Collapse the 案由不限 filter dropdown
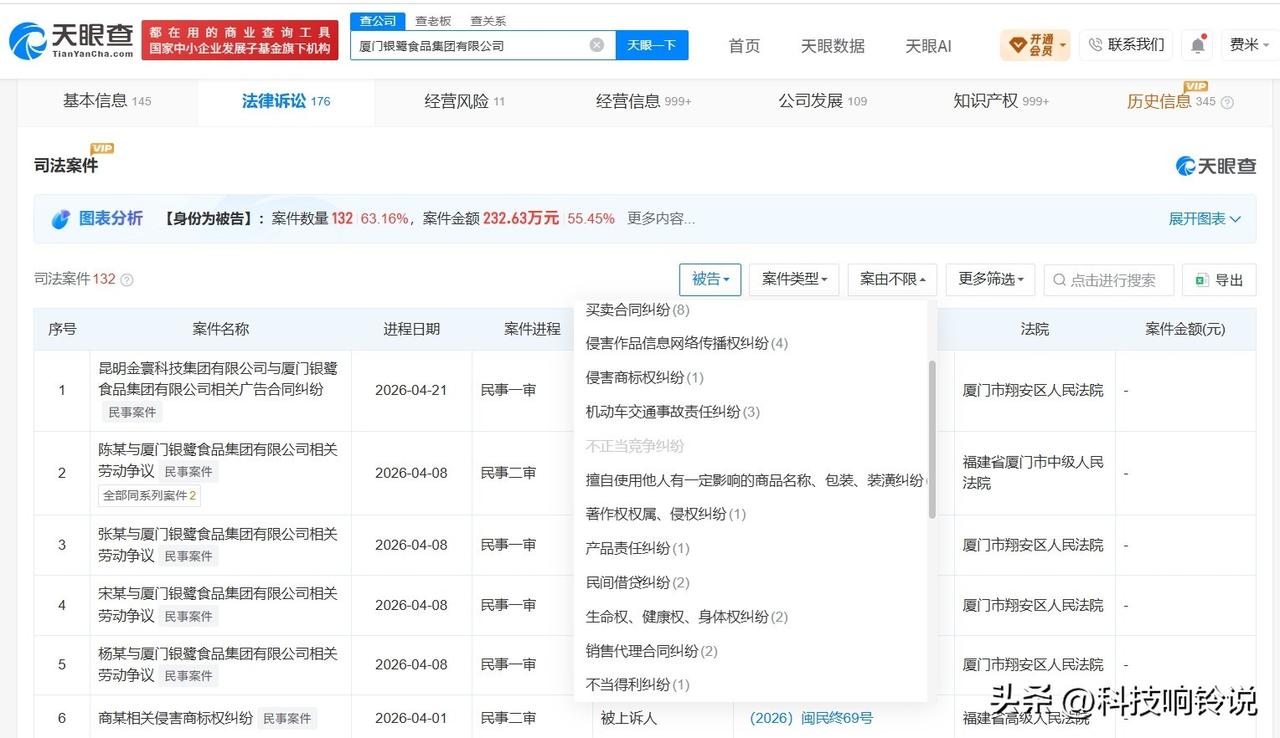Image resolution: width=1280 pixels, height=738 pixels. click(x=892, y=280)
